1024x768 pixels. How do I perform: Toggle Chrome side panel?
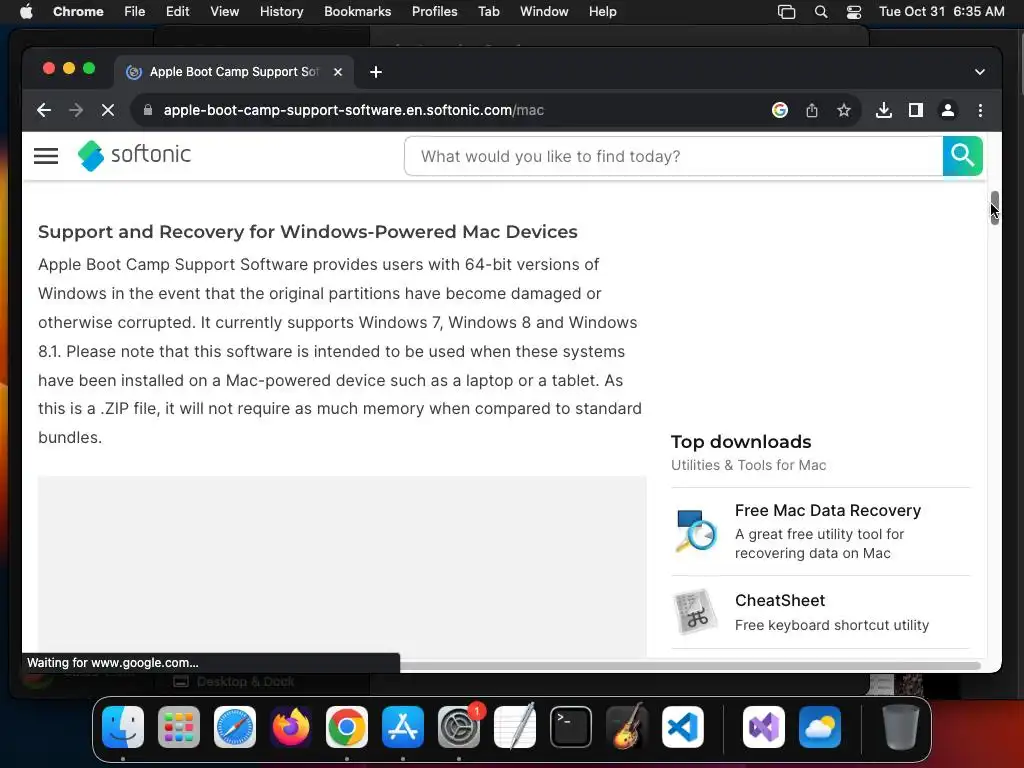[916, 110]
